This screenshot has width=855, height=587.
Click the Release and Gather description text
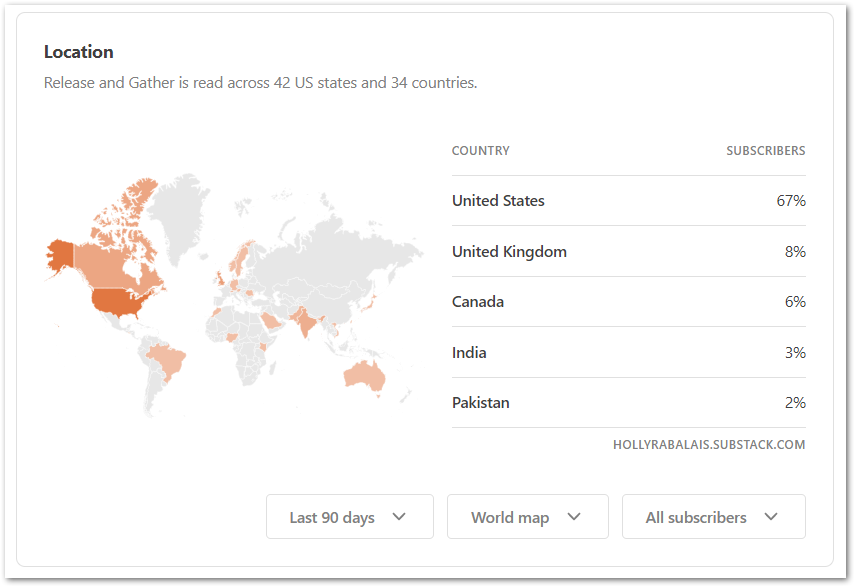(x=260, y=82)
